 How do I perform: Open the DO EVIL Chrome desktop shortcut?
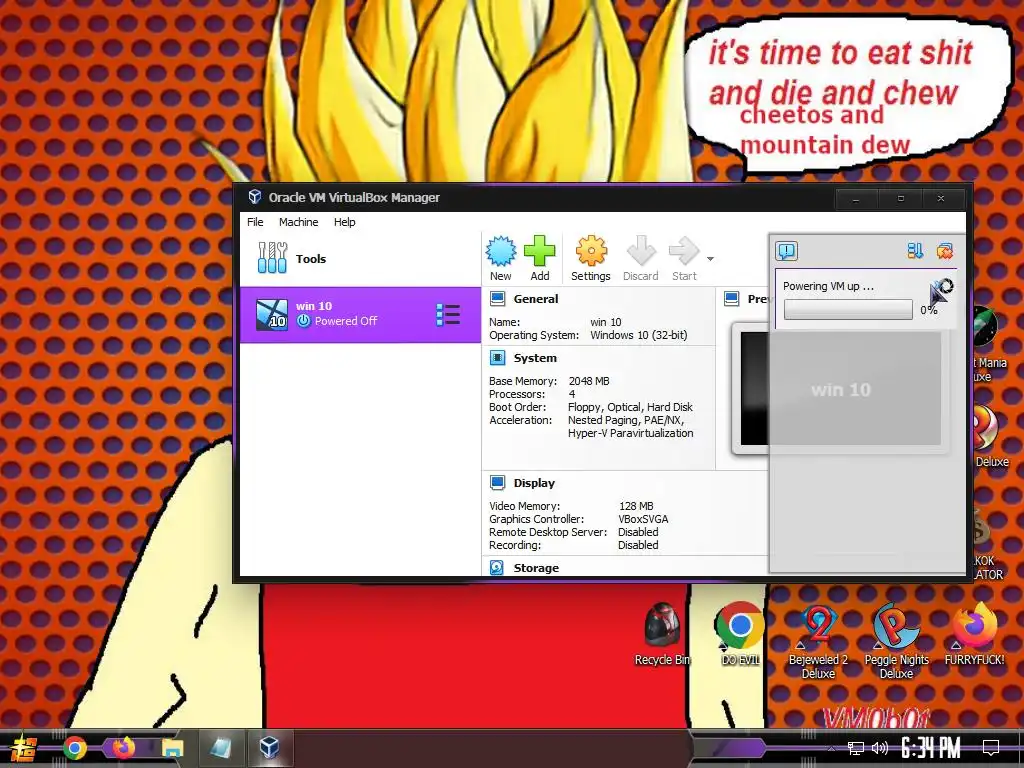(740, 633)
